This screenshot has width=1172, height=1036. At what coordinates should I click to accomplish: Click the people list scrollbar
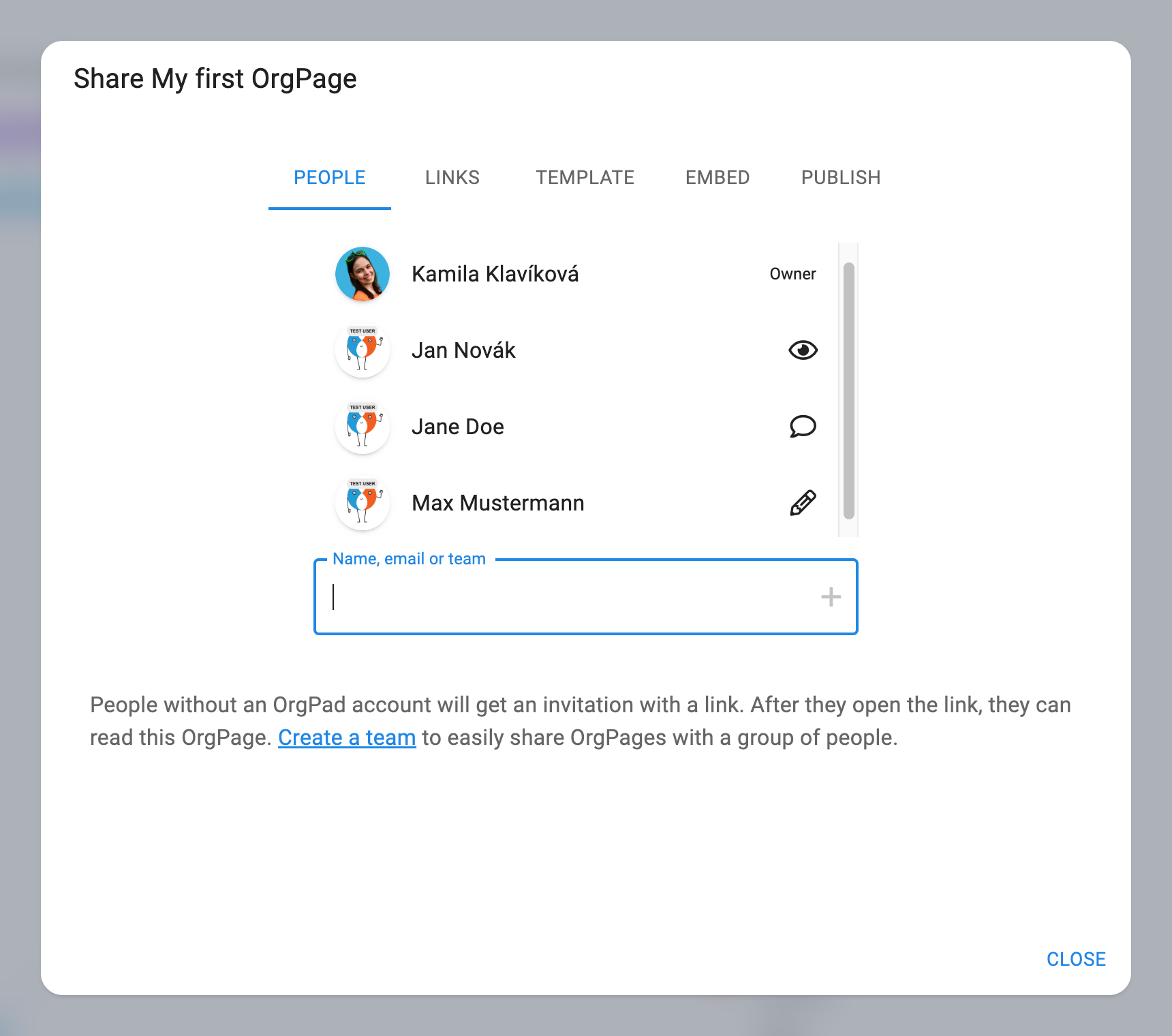(x=848, y=391)
